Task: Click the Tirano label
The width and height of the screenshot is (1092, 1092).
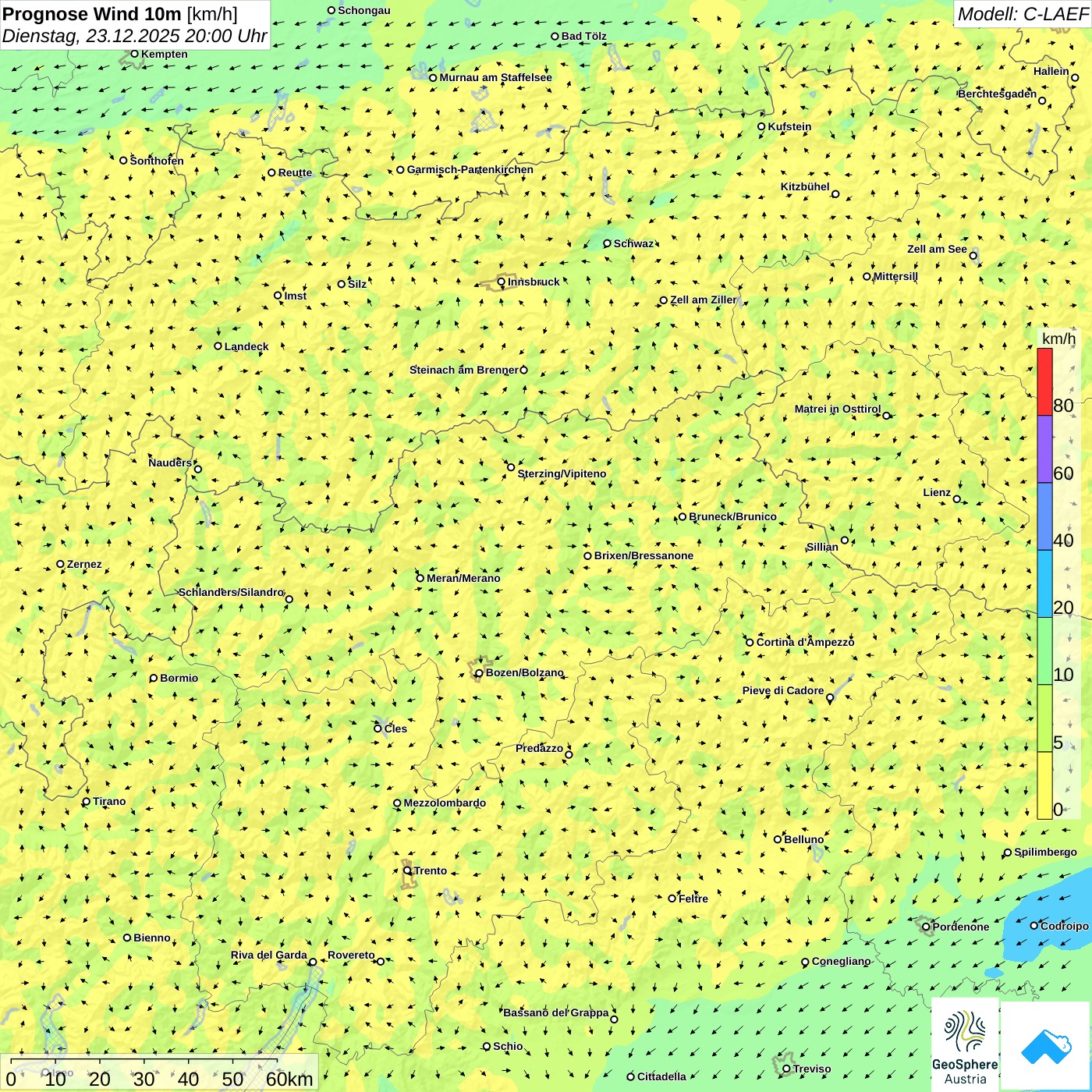Action: (109, 801)
